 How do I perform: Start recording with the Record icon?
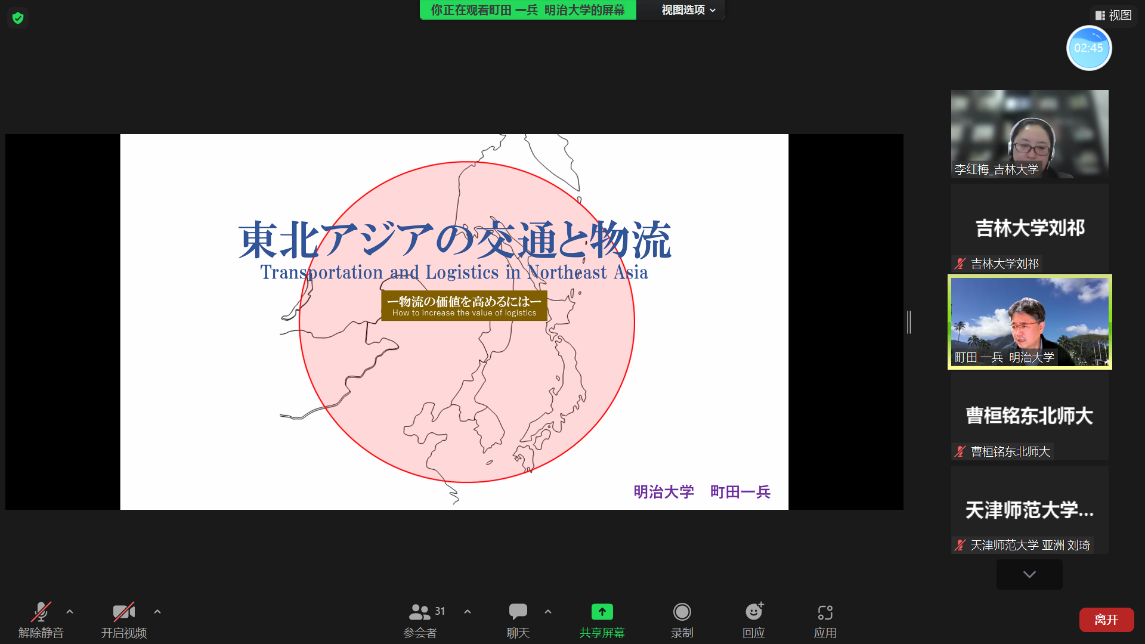click(x=682, y=612)
